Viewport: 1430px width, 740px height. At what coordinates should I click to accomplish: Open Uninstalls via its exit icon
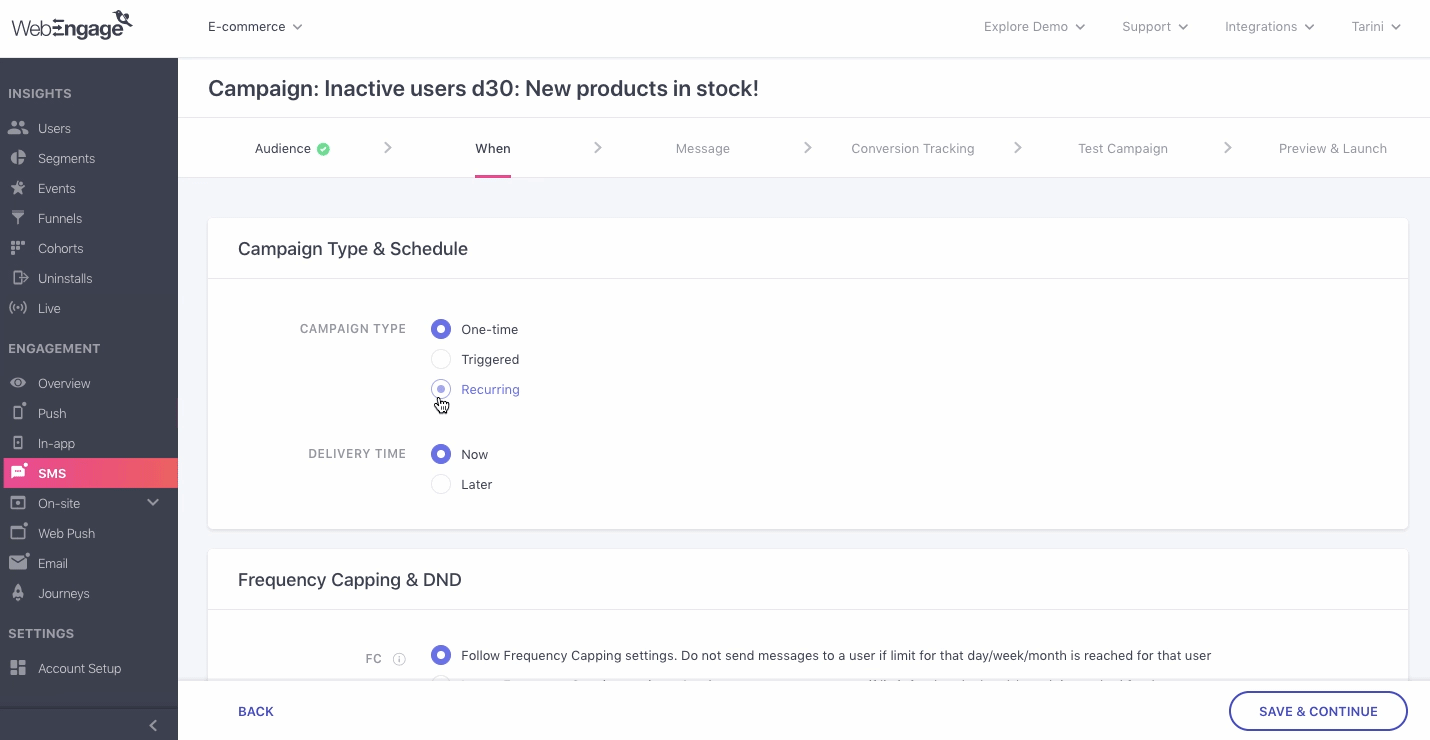click(x=18, y=278)
